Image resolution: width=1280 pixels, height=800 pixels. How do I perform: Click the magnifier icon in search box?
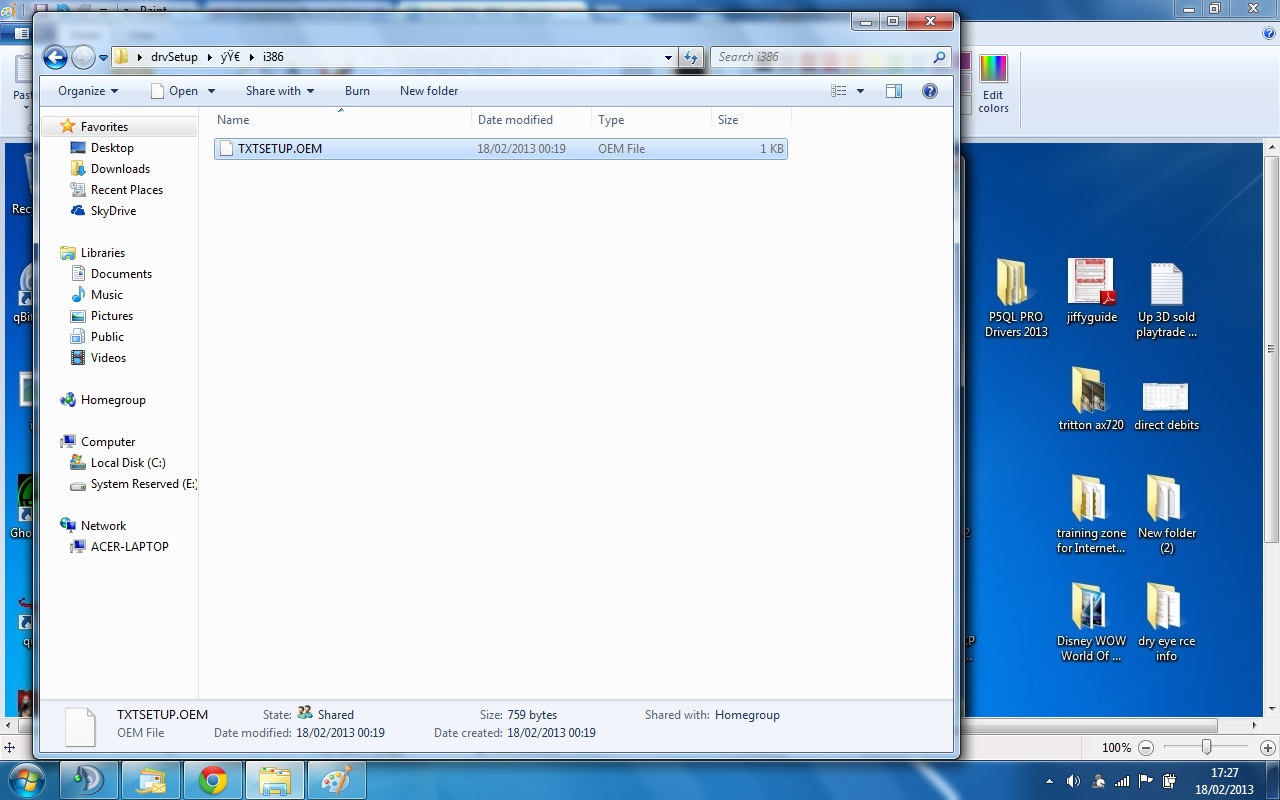point(939,57)
